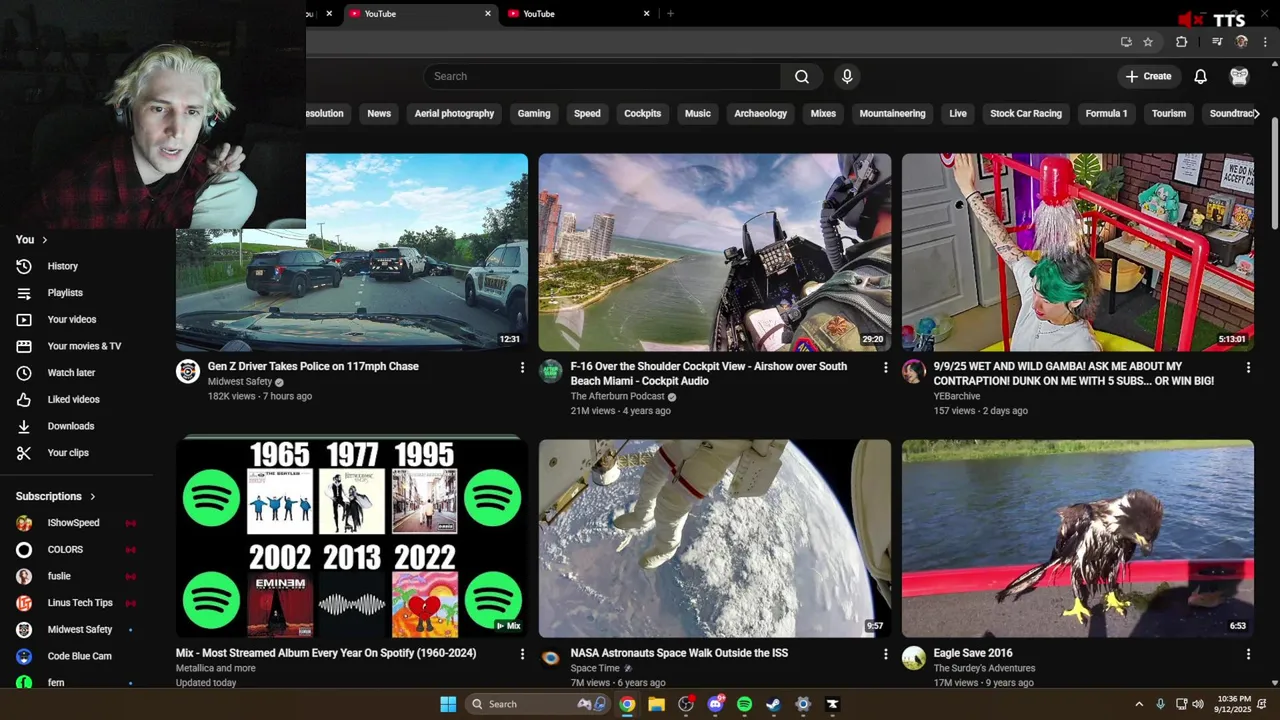Open Chrome three-dot menu
This screenshot has height=720, width=1280.
click(x=1266, y=42)
